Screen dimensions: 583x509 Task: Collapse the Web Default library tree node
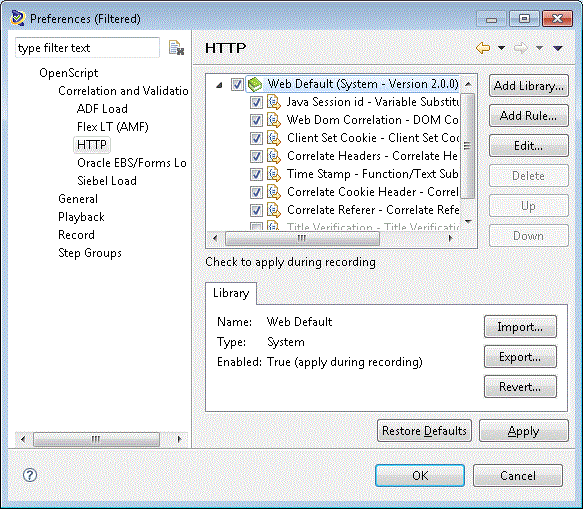(x=219, y=85)
